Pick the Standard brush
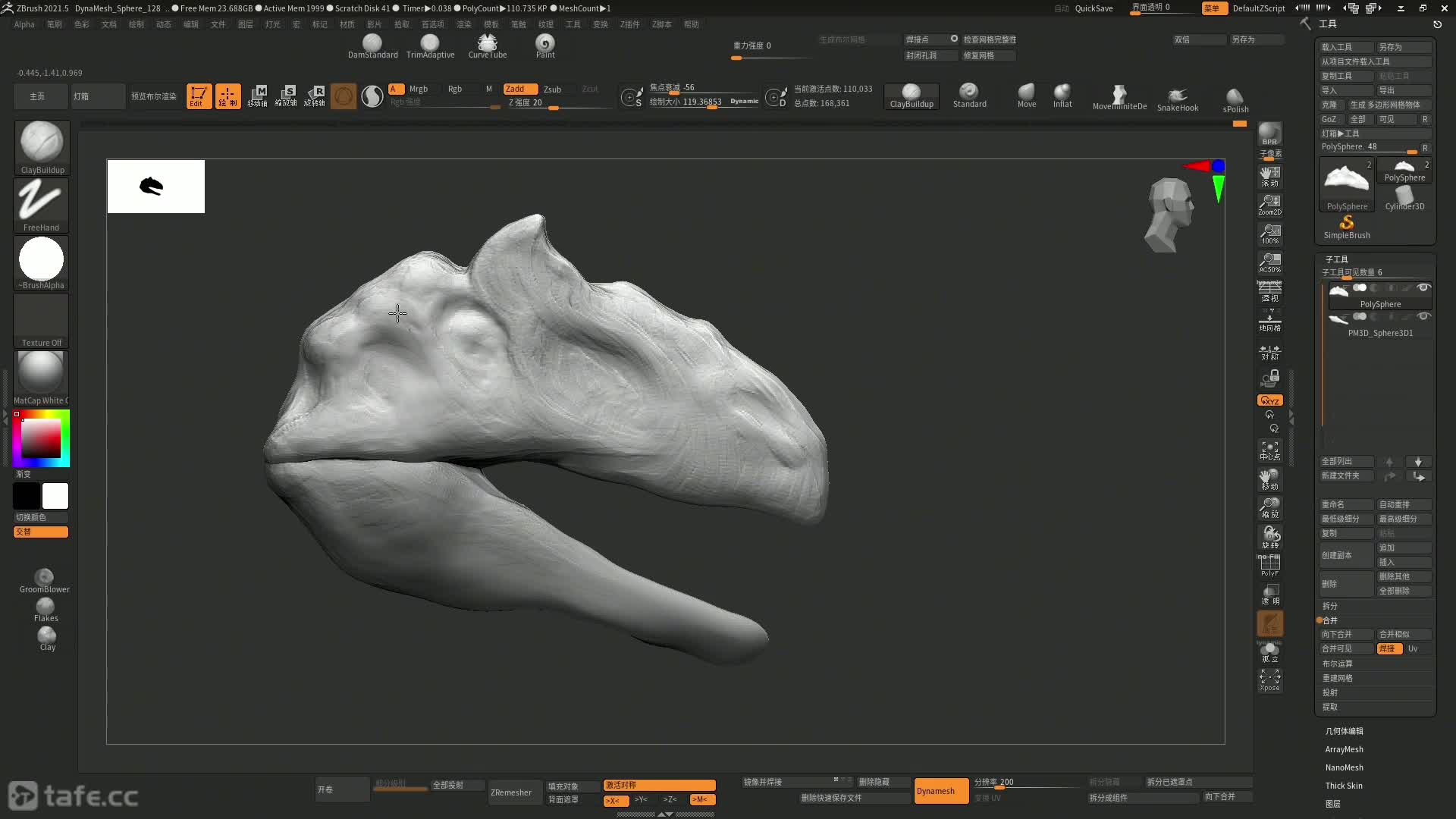The image size is (1456, 819). tap(969, 96)
